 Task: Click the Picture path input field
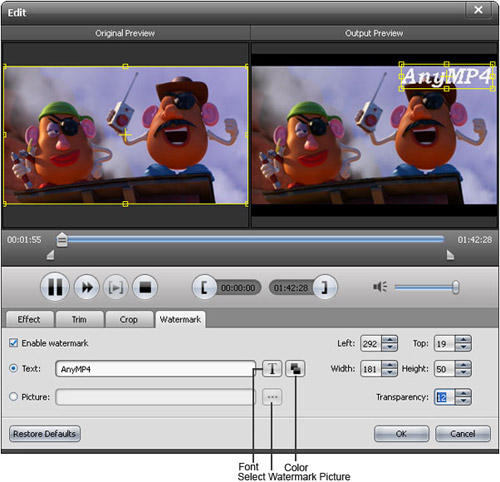click(155, 397)
